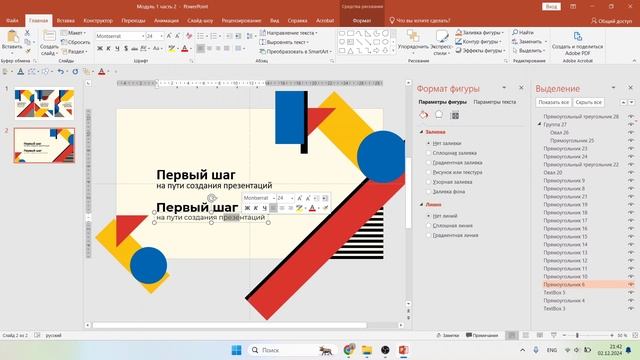
Task: Click the numbered list icon
Action: [213, 36]
